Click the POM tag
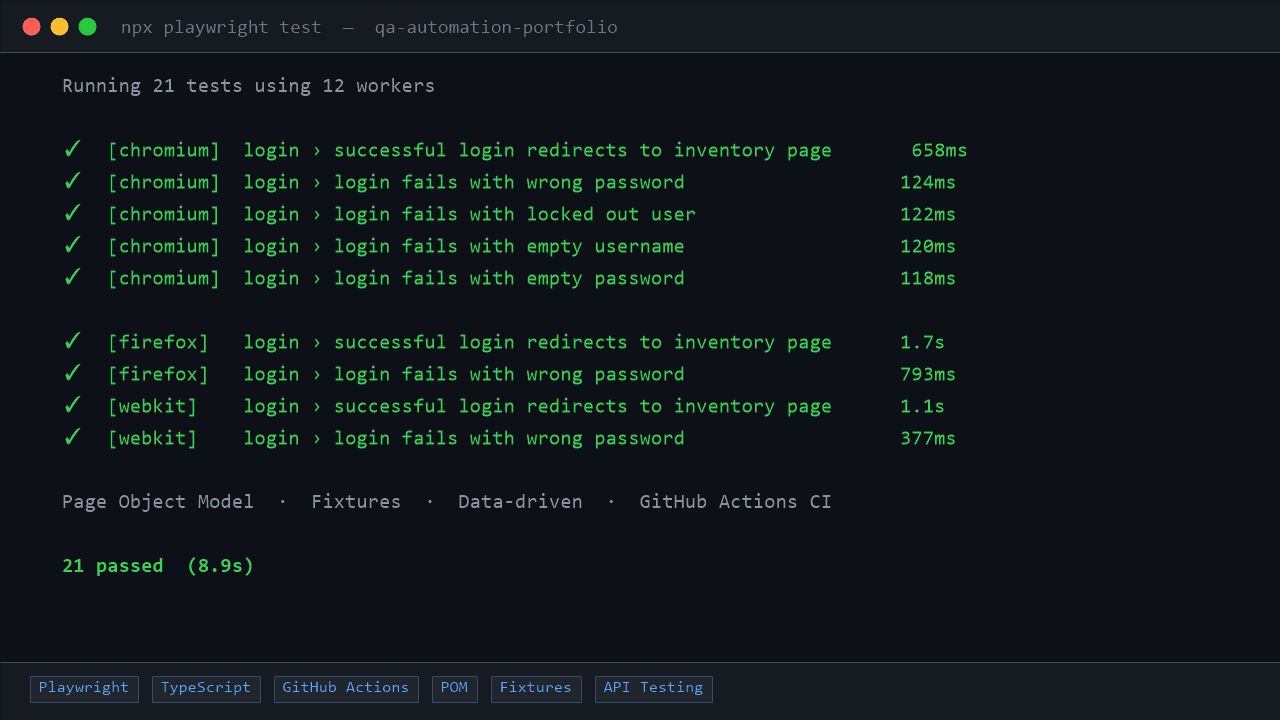 point(454,689)
